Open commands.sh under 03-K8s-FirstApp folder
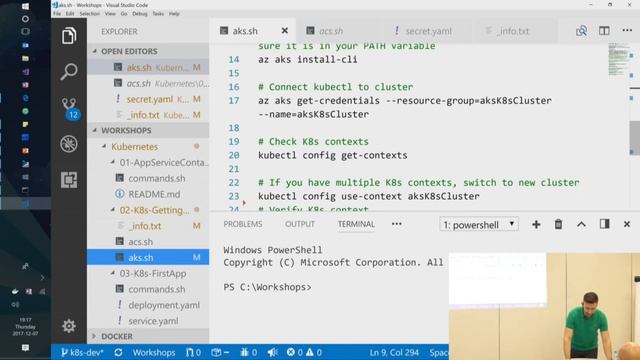Image resolution: width=640 pixels, height=360 pixels. click(x=148, y=289)
